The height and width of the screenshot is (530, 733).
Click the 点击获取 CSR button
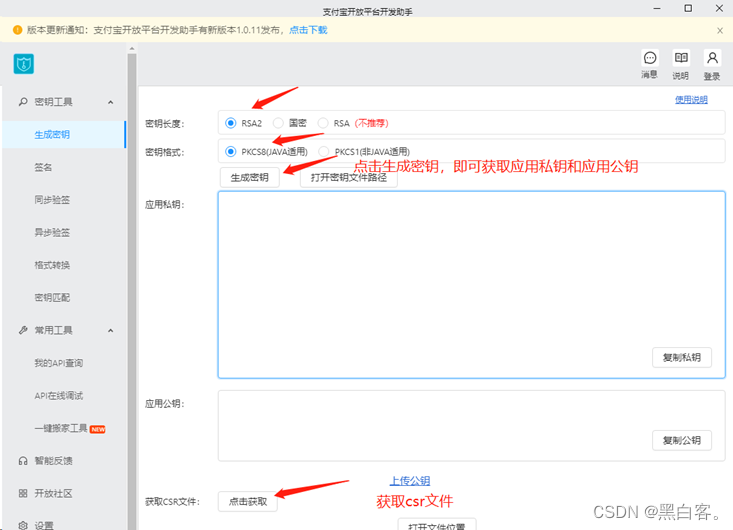(x=248, y=501)
